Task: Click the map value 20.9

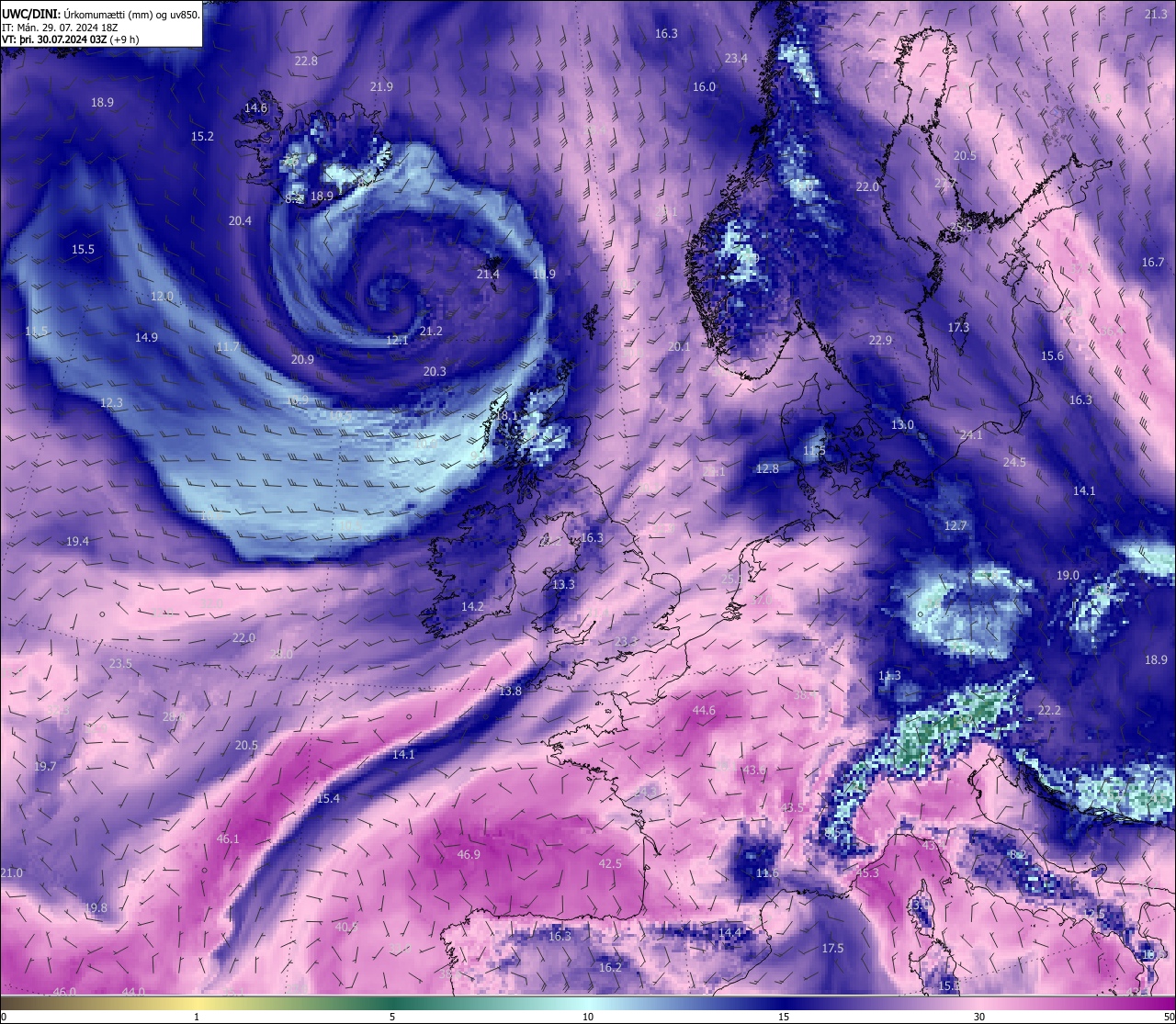Action: (x=302, y=360)
